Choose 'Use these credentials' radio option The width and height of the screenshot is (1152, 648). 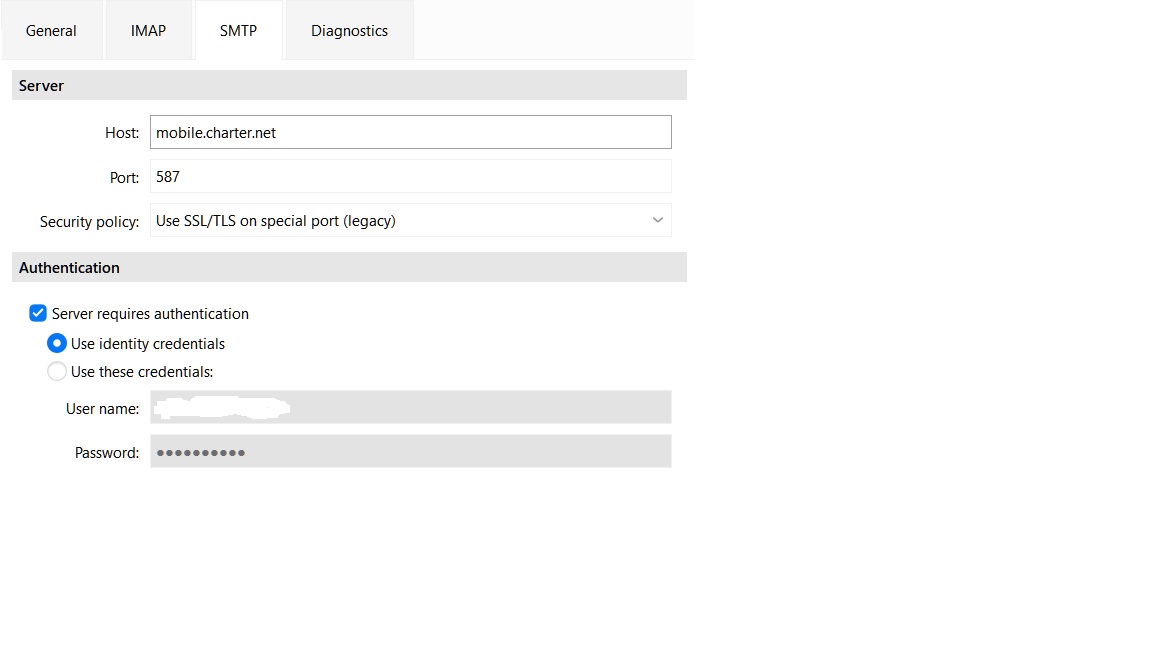[x=57, y=371]
